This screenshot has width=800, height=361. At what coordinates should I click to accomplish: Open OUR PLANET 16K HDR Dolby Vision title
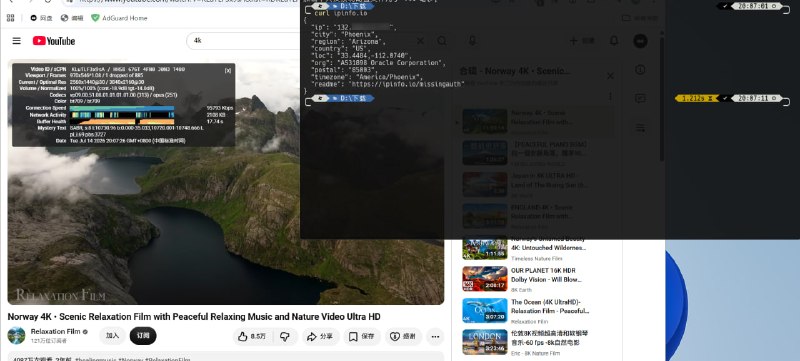pyautogui.click(x=546, y=275)
